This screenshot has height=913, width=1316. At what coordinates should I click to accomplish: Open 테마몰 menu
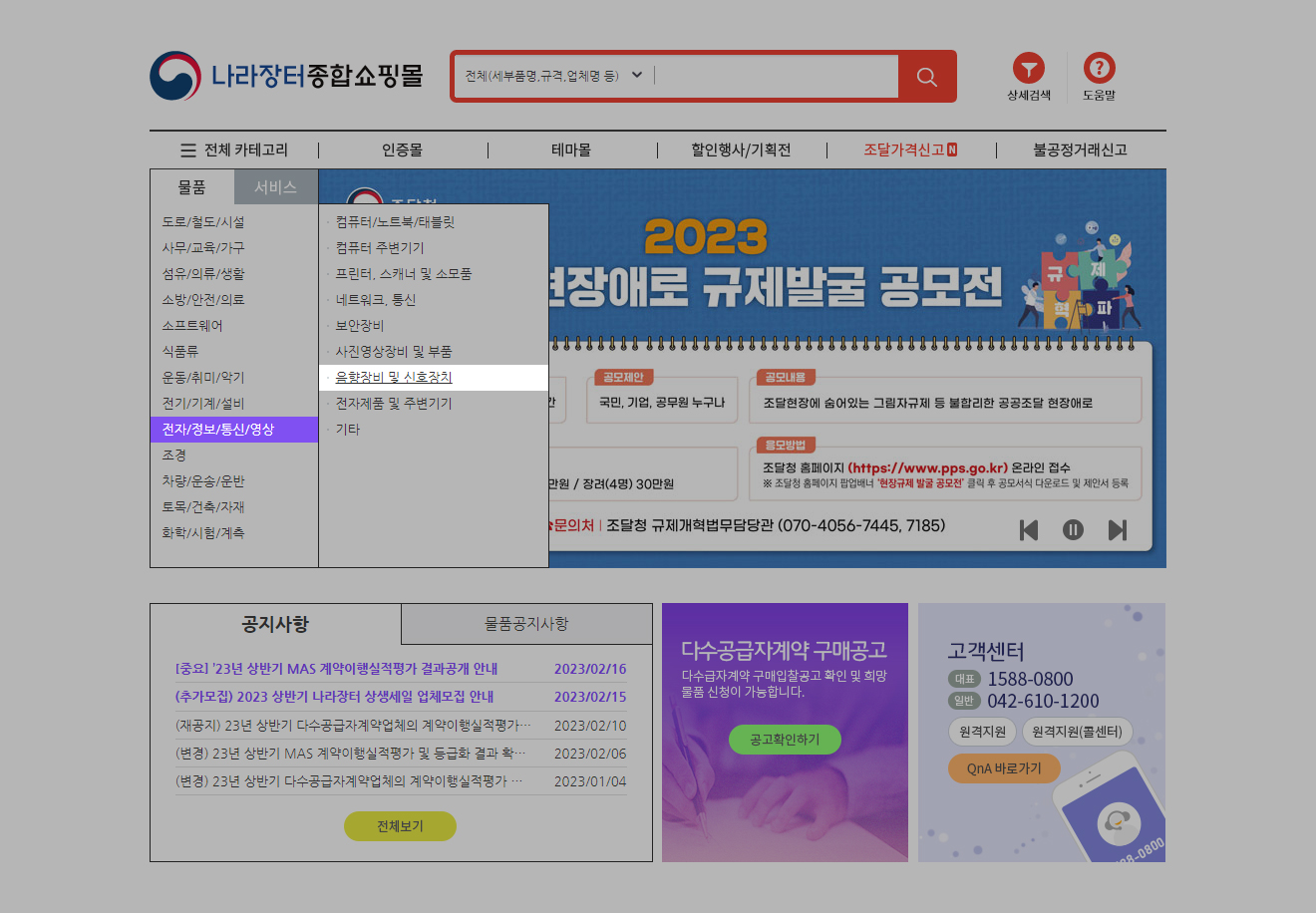[571, 151]
